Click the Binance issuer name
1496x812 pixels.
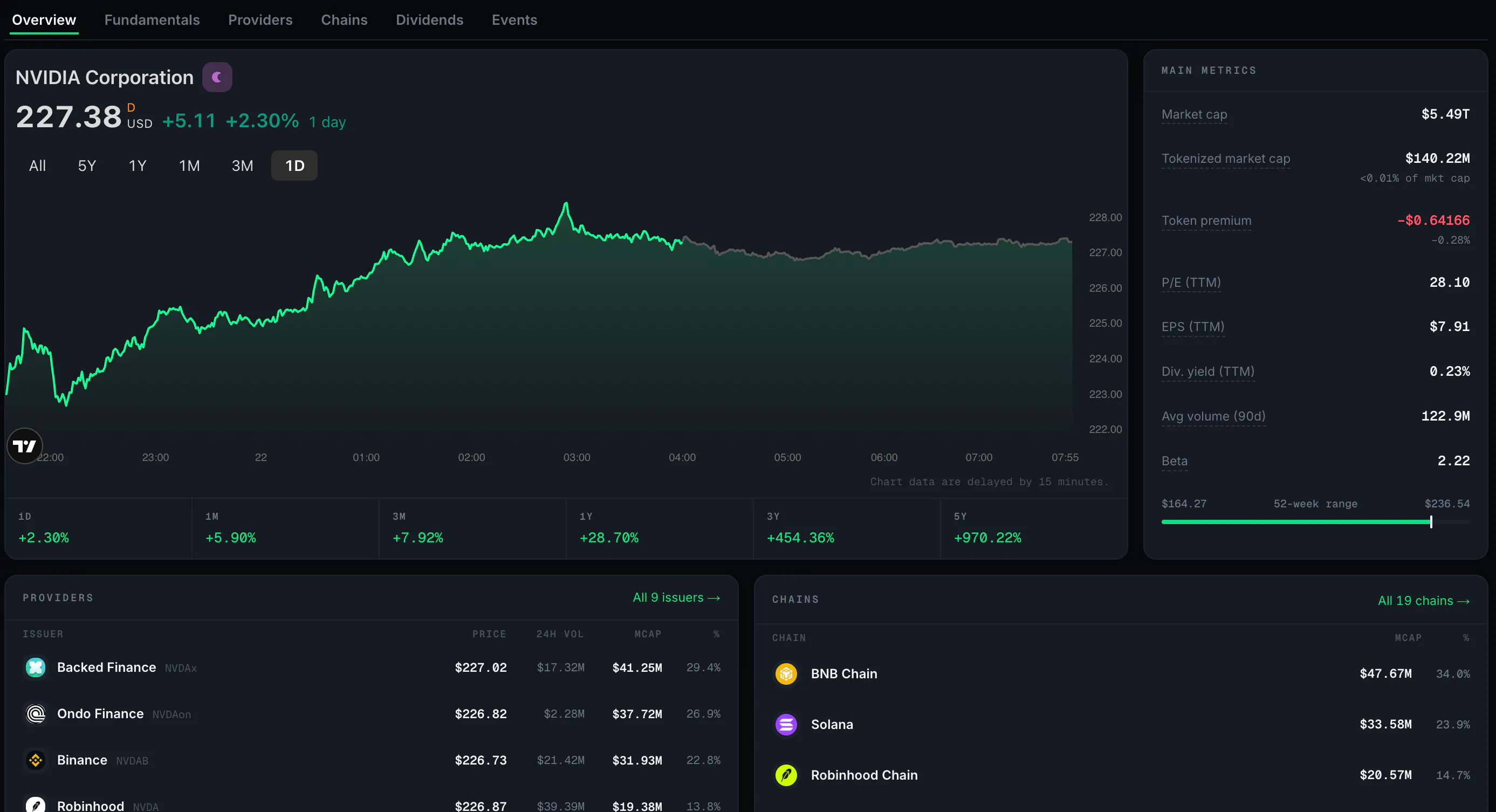pyautogui.click(x=82, y=760)
